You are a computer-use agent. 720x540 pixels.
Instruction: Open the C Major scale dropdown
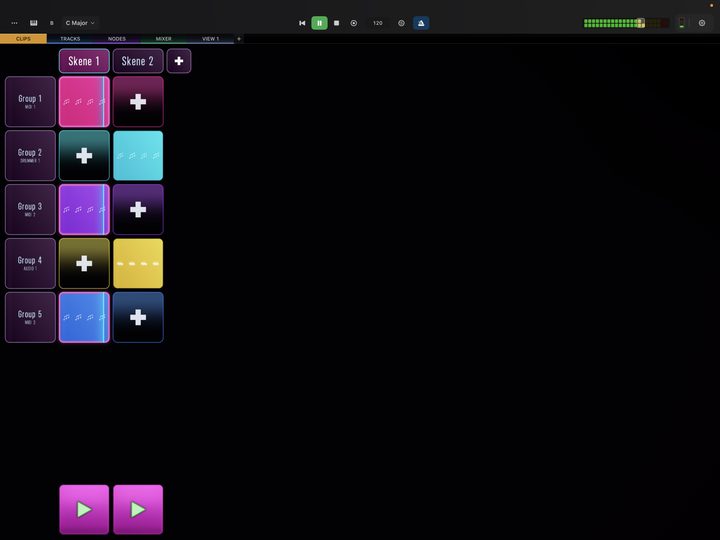pyautogui.click(x=80, y=23)
